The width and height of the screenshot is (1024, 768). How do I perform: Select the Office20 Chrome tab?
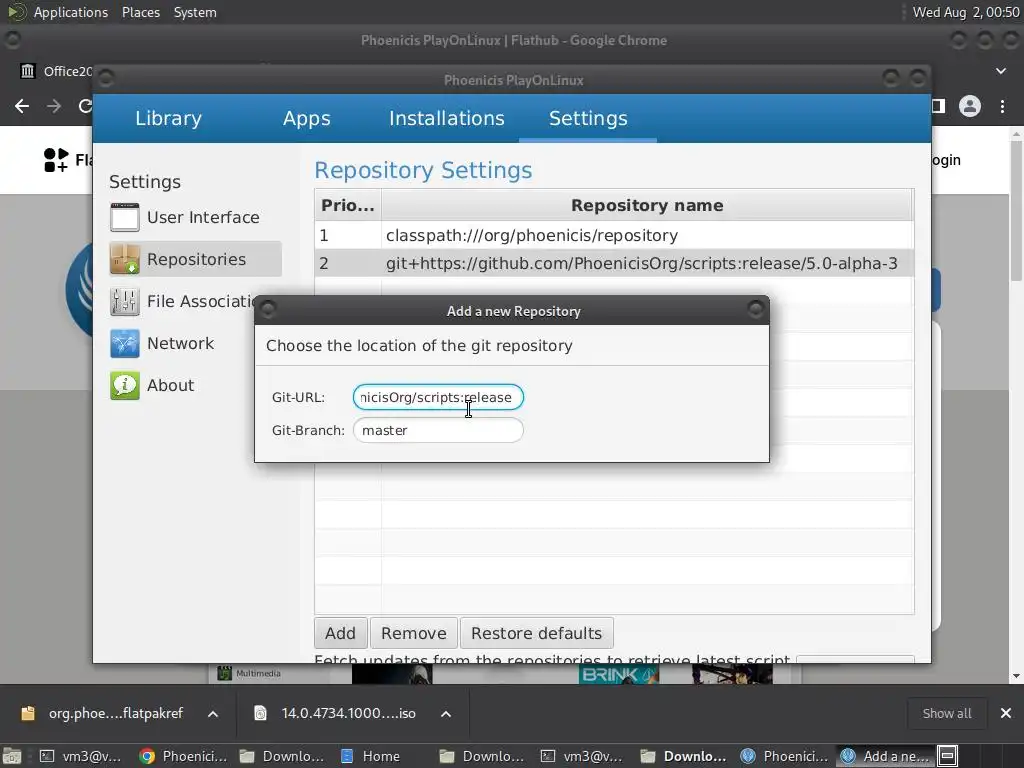[x=57, y=71]
